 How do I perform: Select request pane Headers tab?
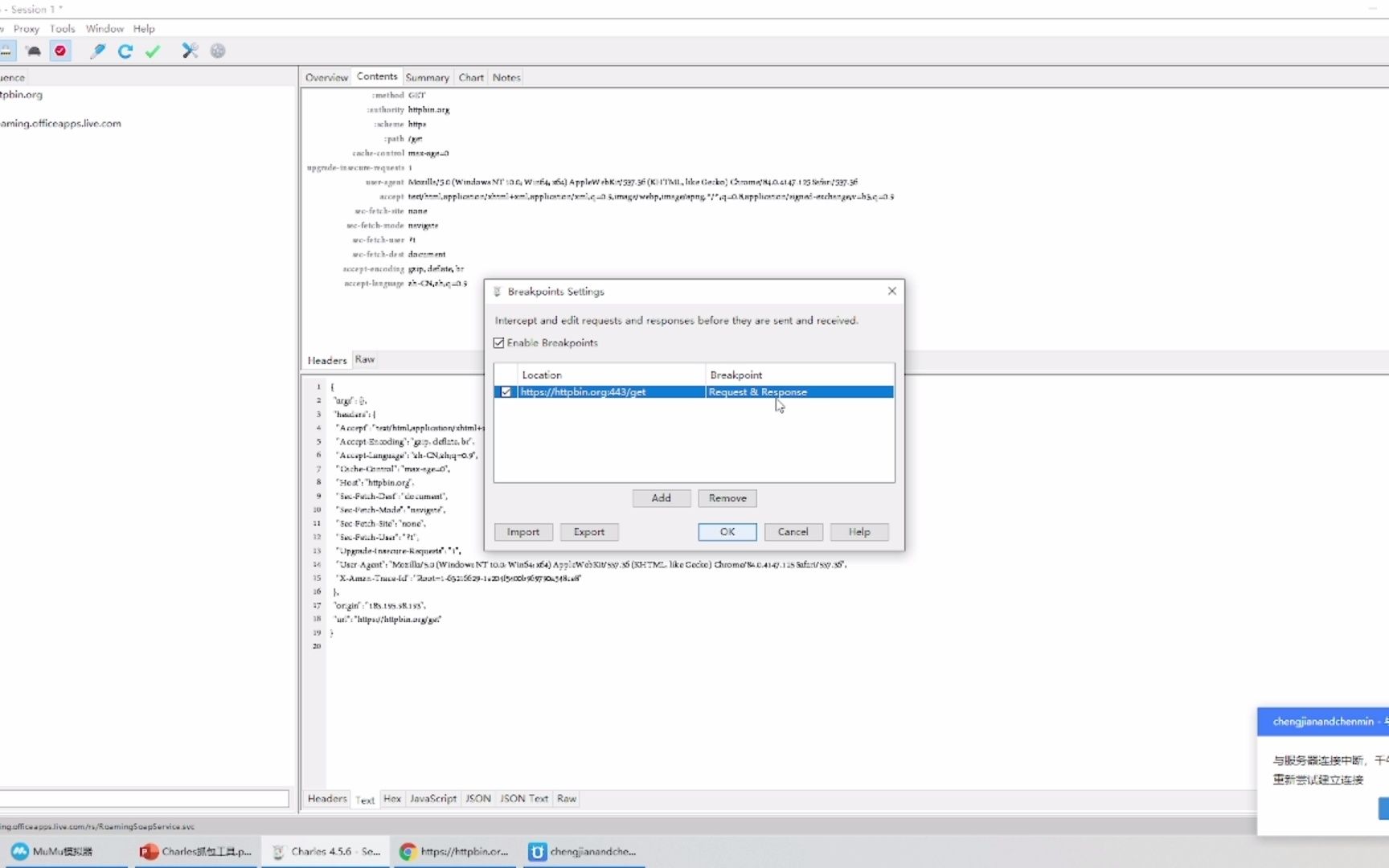[x=326, y=360]
